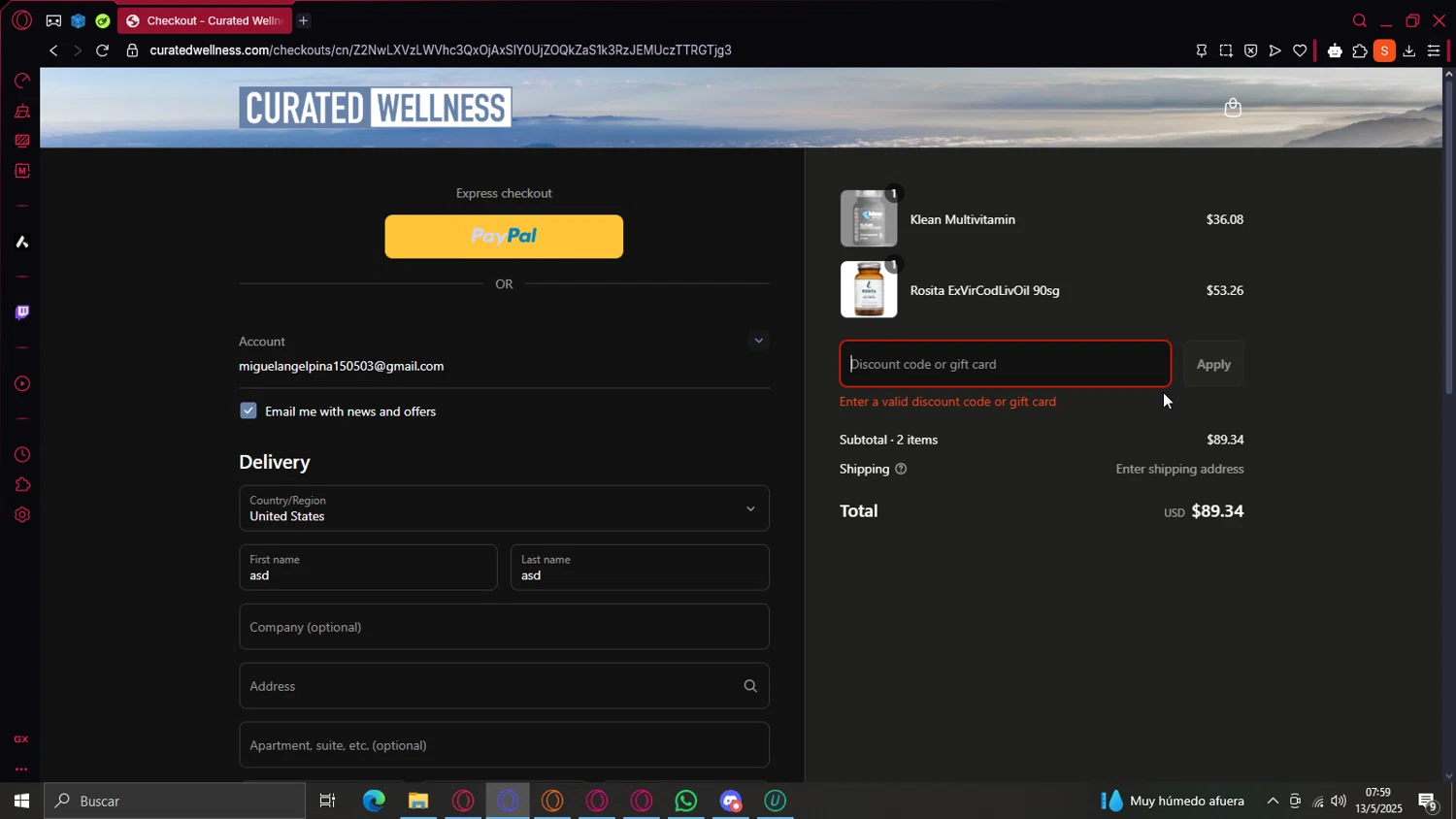Open the shopping bag cart icon

[x=1233, y=107]
